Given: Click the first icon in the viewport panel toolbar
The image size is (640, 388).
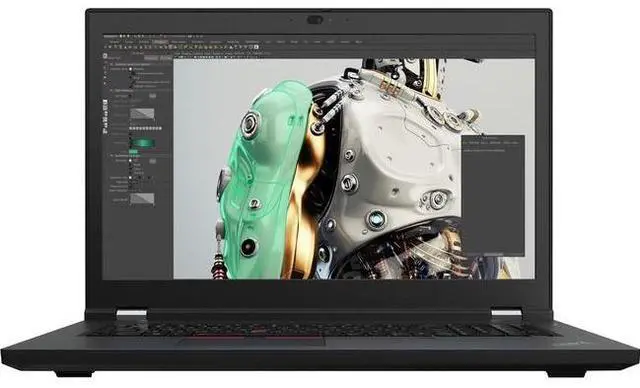Looking at the screenshot, I should (178, 57).
